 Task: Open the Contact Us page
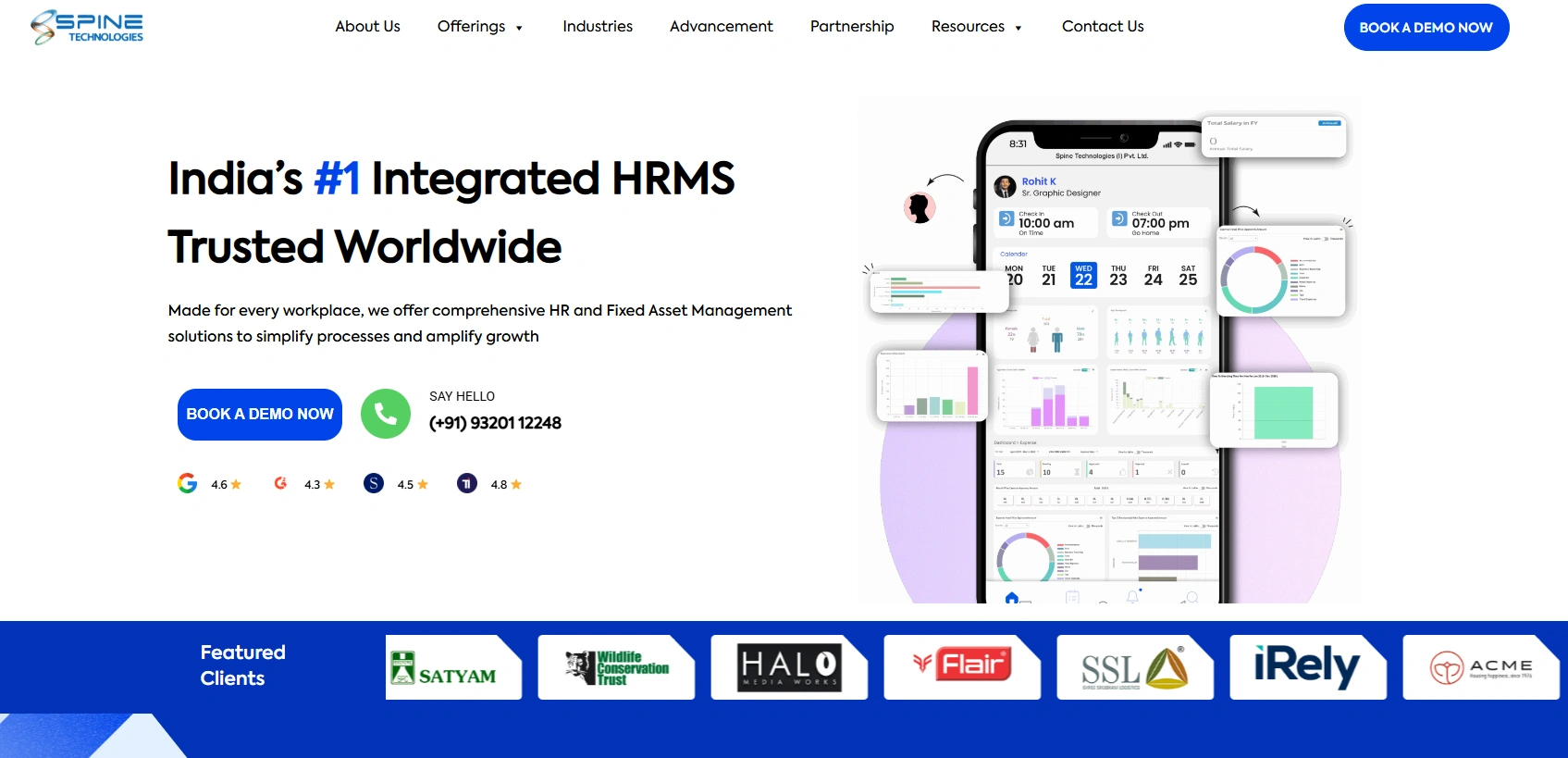pos(1103,27)
